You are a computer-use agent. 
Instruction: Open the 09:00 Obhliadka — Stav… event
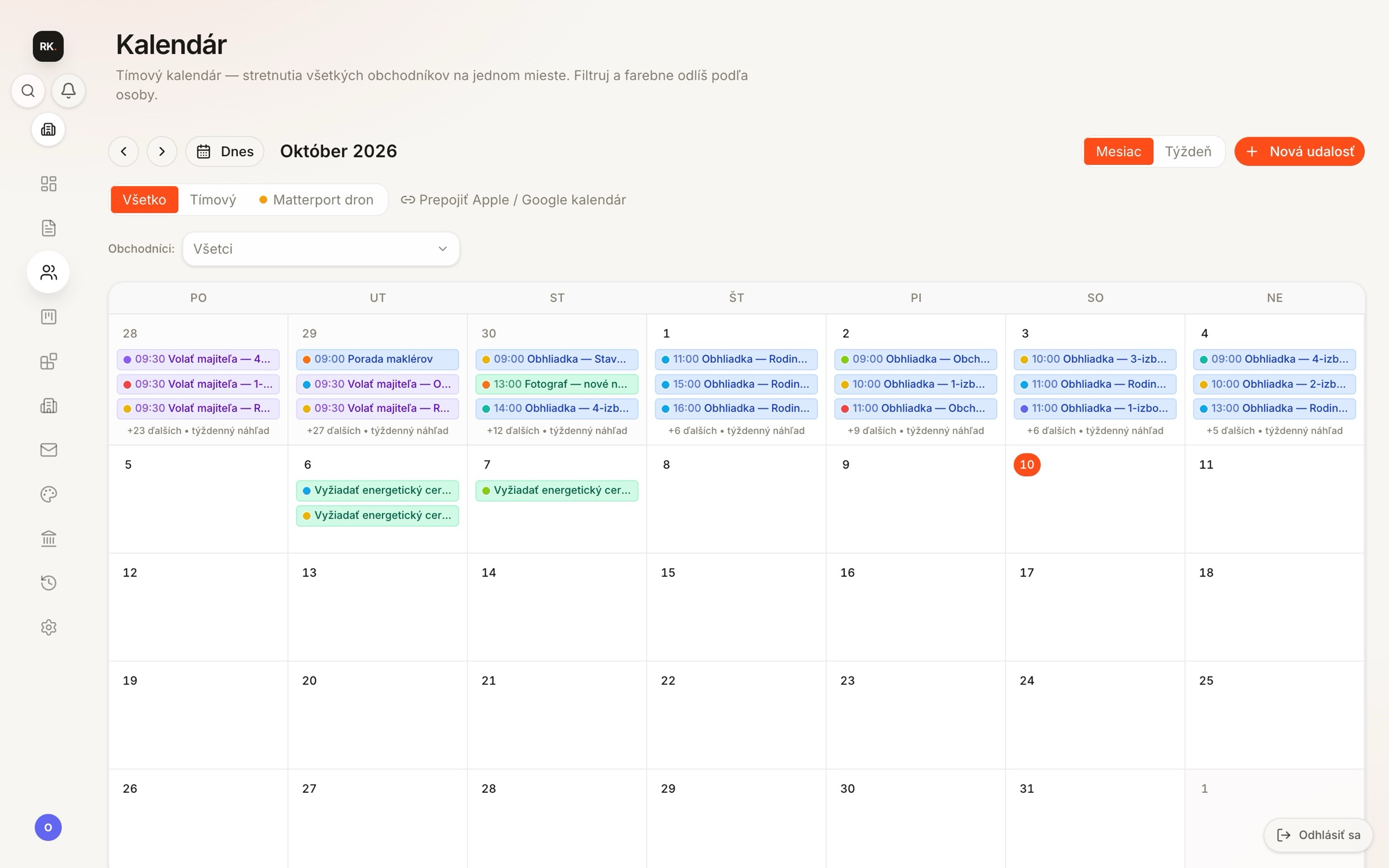tap(557, 359)
